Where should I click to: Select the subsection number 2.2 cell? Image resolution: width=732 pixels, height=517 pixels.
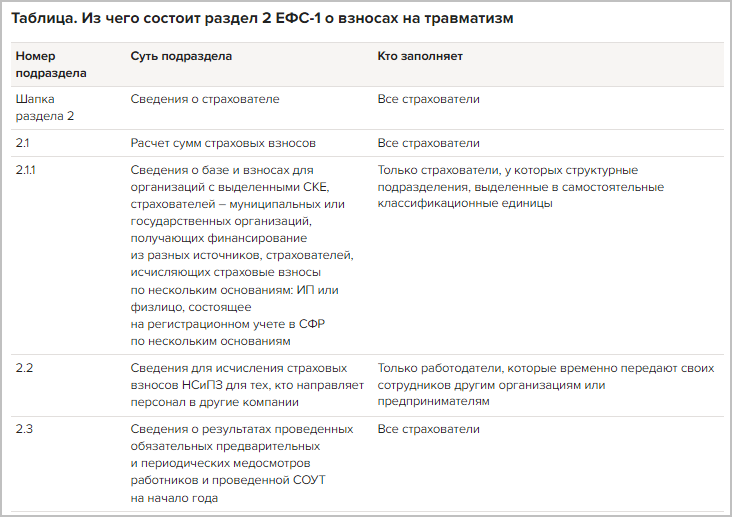pos(25,368)
